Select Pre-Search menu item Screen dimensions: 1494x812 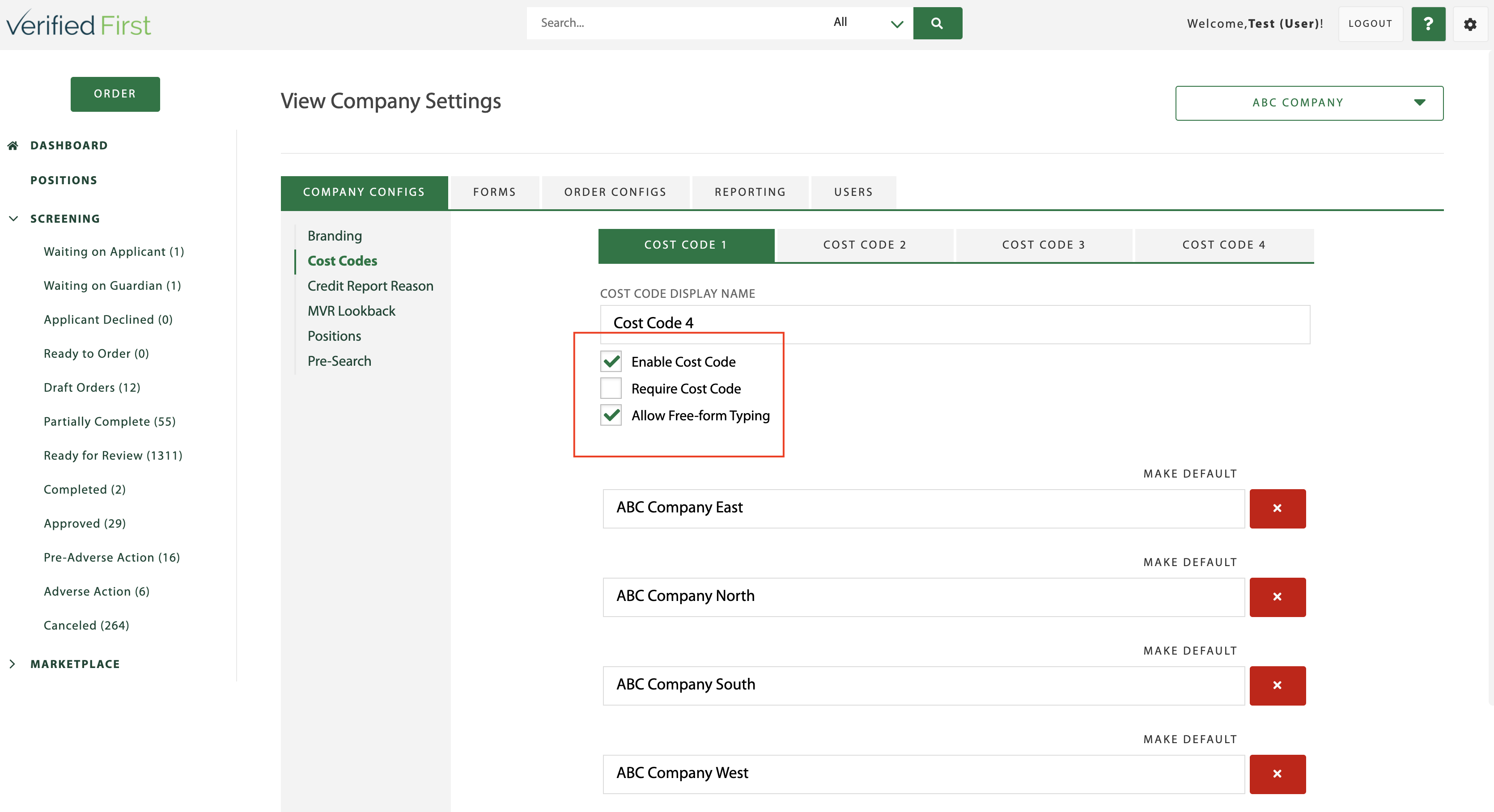340,360
